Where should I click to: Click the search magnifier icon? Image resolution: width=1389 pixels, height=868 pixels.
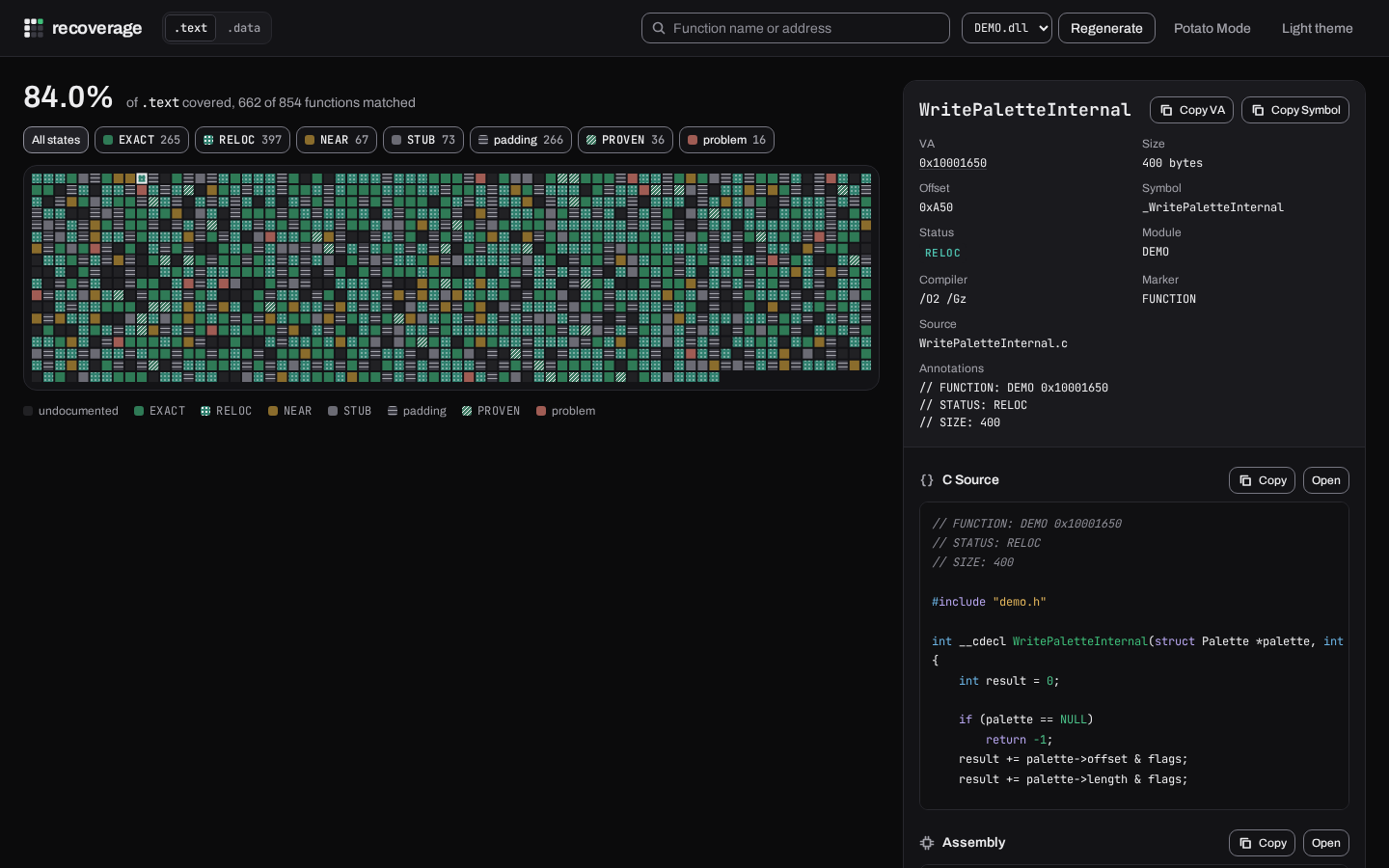tap(659, 28)
